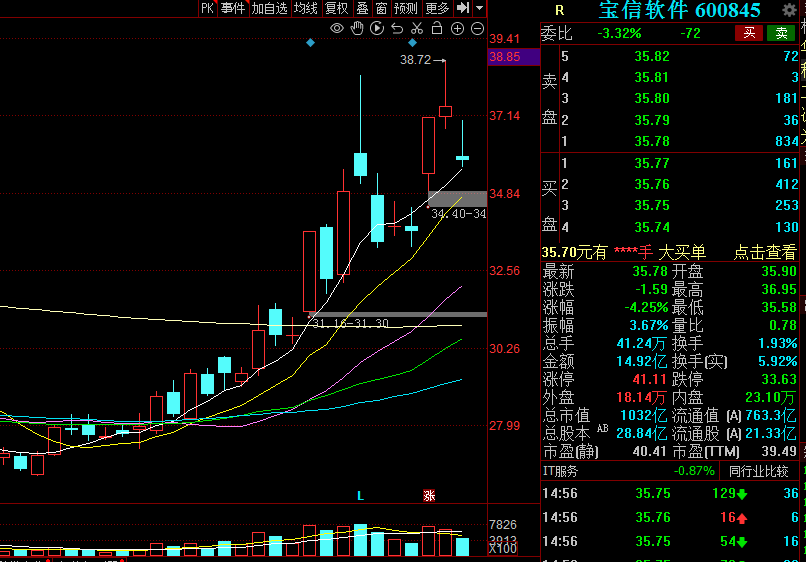Start chart replay with play icon

[377, 28]
